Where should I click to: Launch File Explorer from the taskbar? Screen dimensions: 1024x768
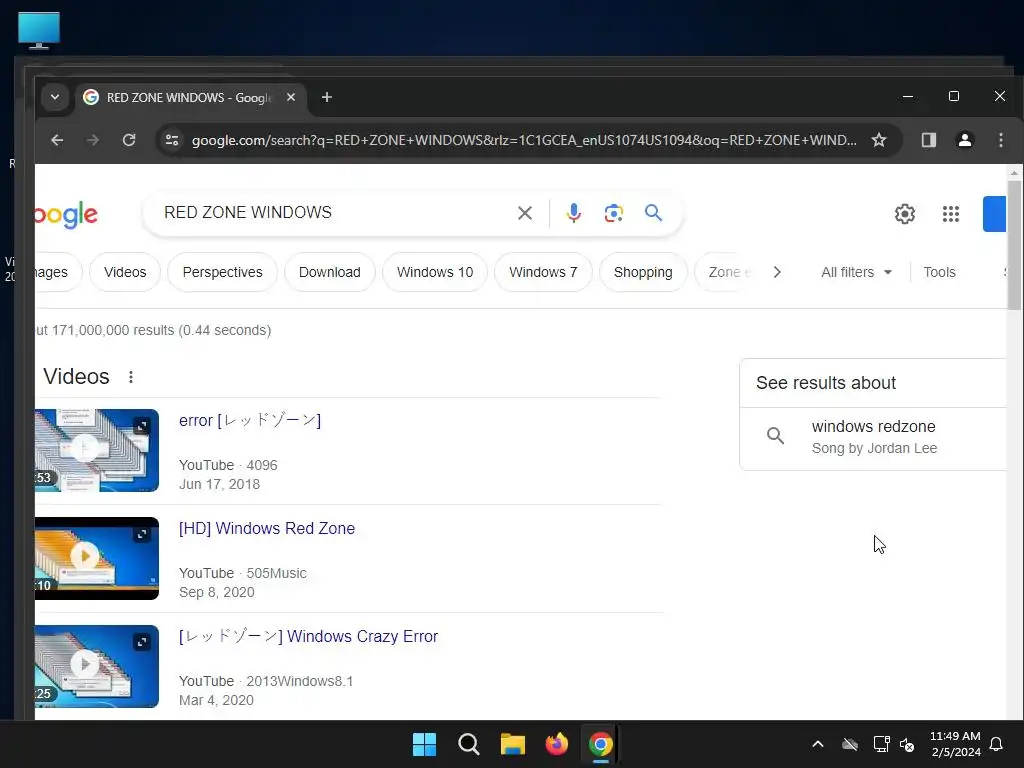tap(513, 744)
